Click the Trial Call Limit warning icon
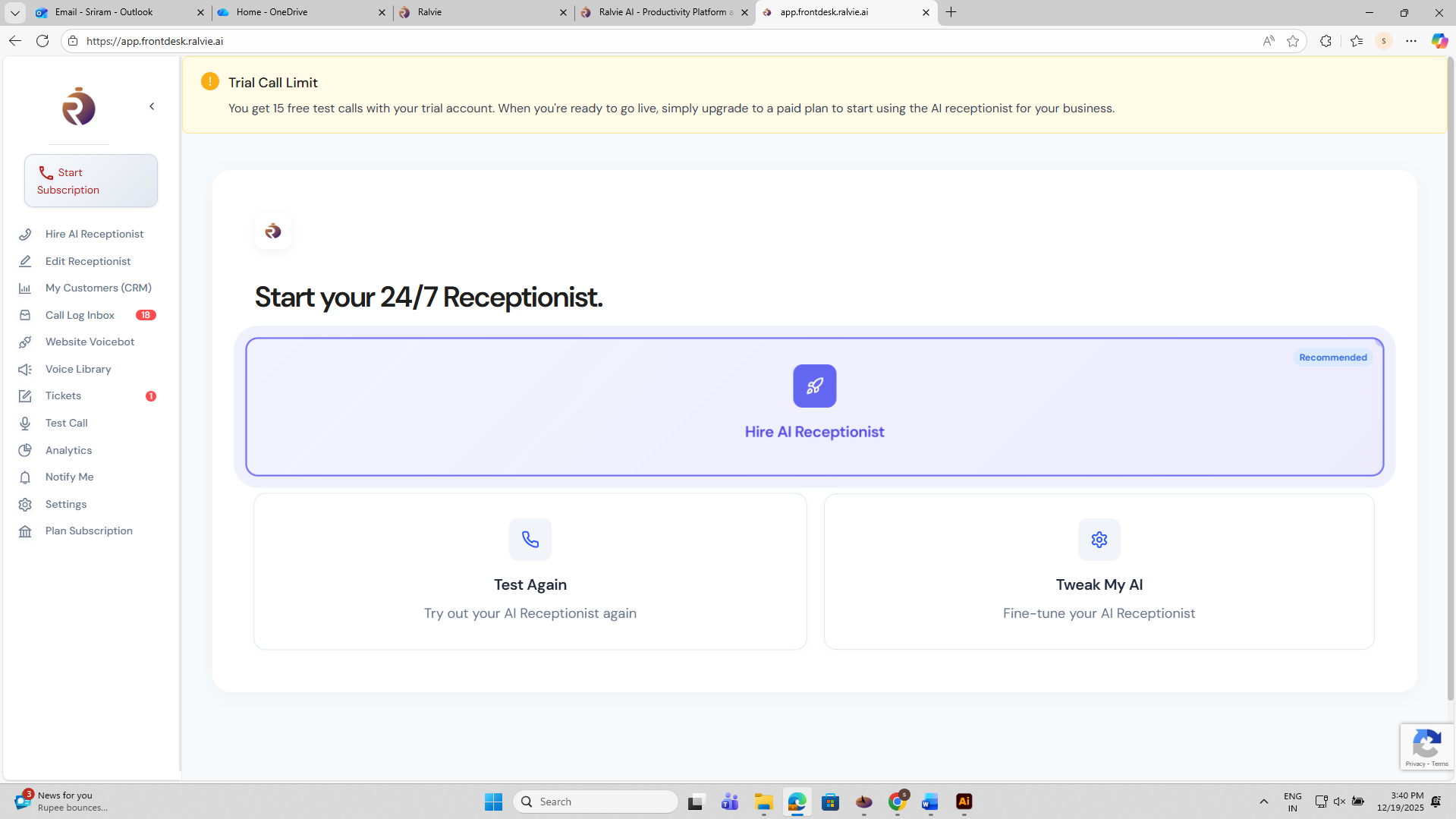Image resolution: width=1456 pixels, height=819 pixels. [210, 81]
